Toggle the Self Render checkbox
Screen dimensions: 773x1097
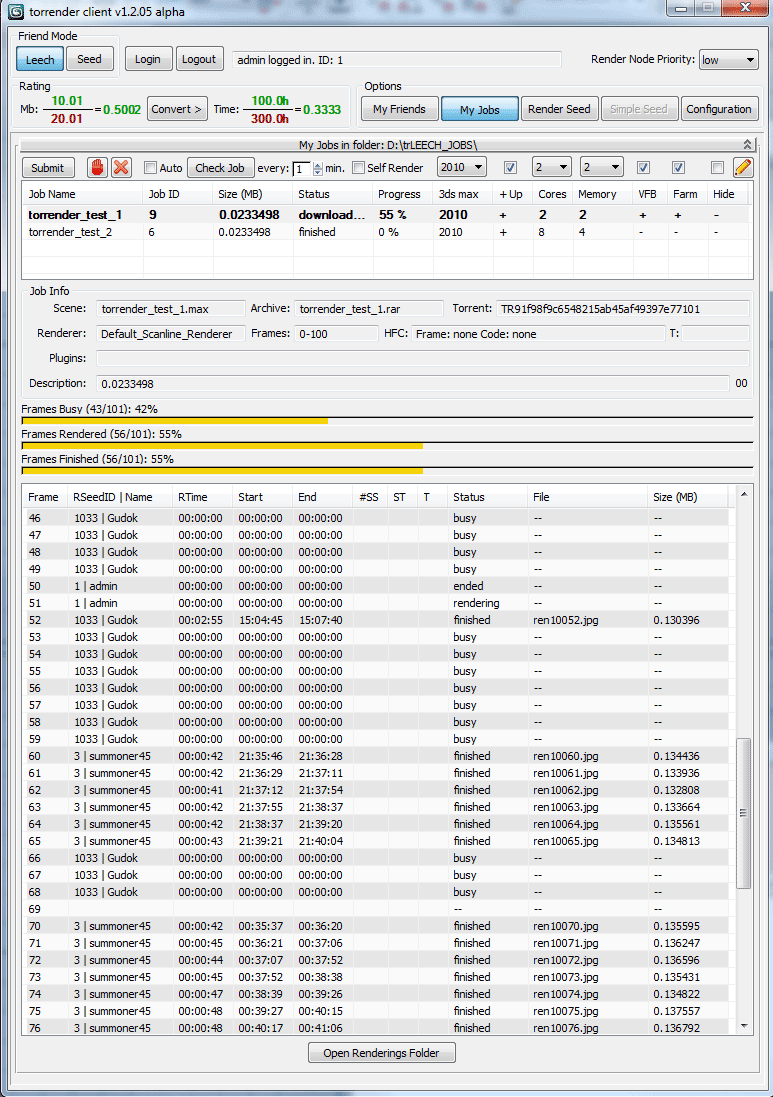tap(358, 168)
